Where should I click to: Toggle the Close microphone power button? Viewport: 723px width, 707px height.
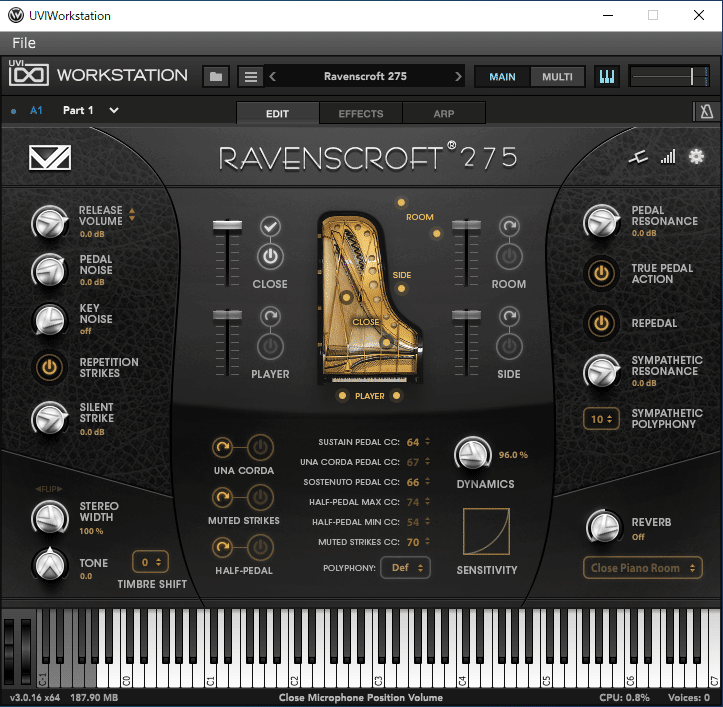pos(270,256)
